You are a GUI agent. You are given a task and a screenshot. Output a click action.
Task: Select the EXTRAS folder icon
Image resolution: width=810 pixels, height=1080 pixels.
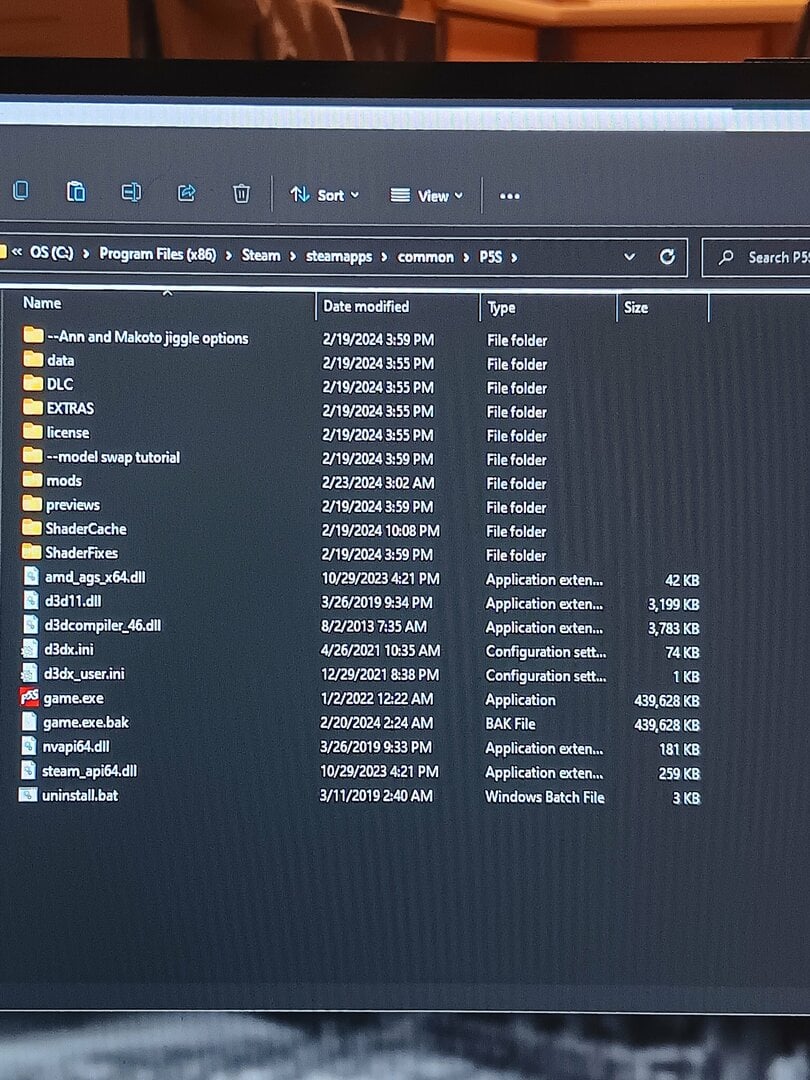(32, 407)
